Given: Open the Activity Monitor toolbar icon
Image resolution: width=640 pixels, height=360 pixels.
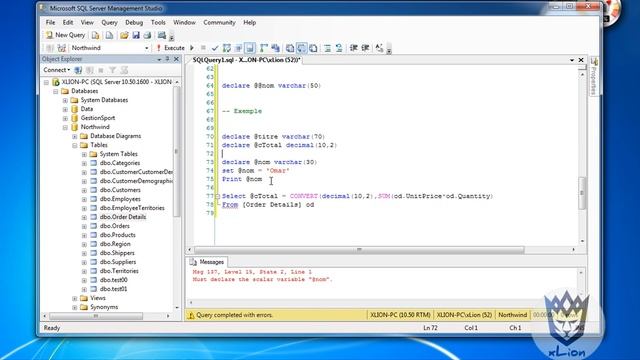Looking at the screenshot, I should pyautogui.click(x=162, y=36).
